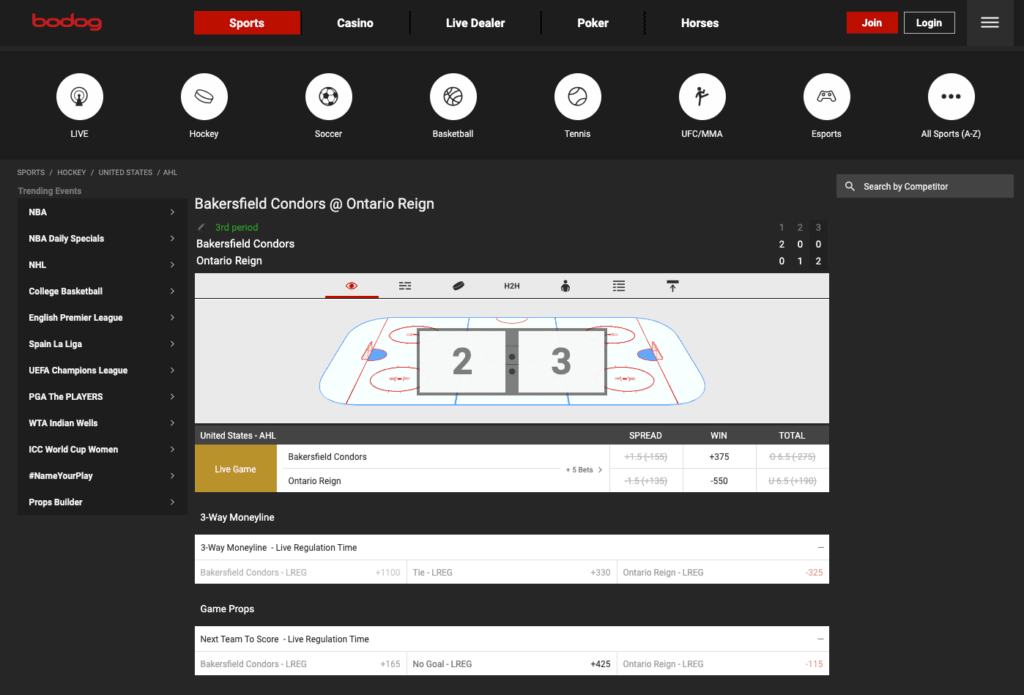Choose the Soccer ball icon
This screenshot has width=1024, height=695.
tap(328, 97)
